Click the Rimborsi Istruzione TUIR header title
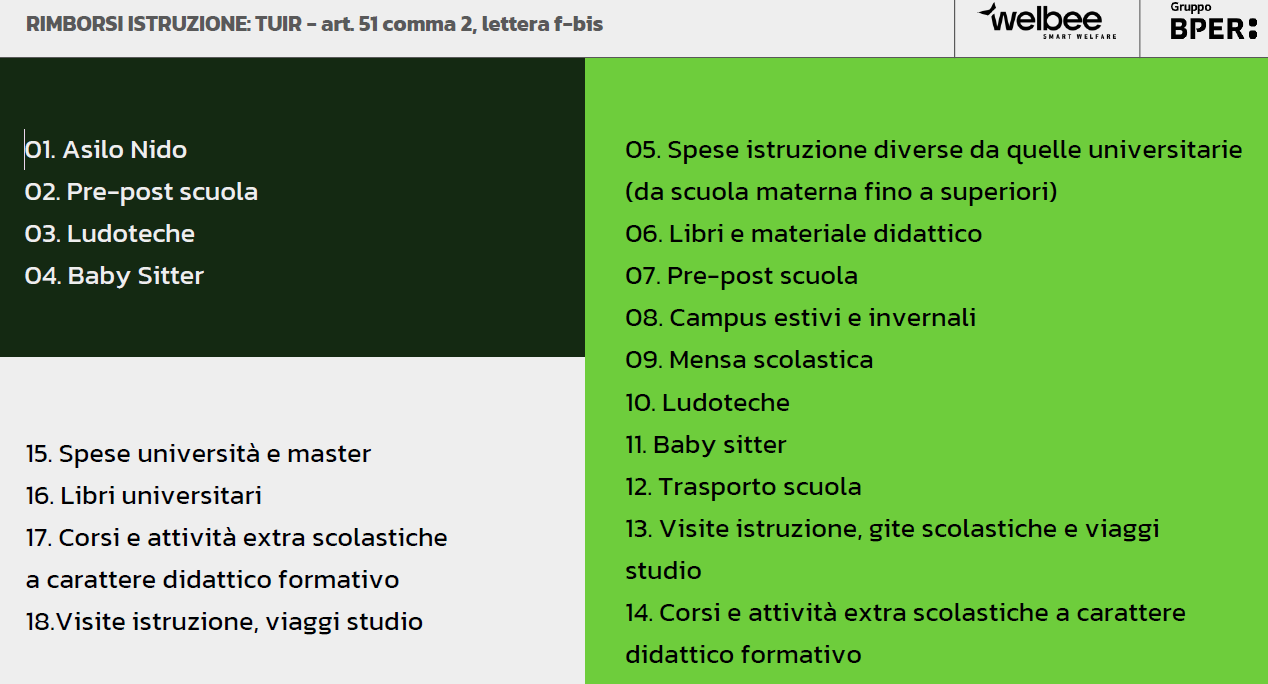This screenshot has height=684, width=1268. [315, 24]
